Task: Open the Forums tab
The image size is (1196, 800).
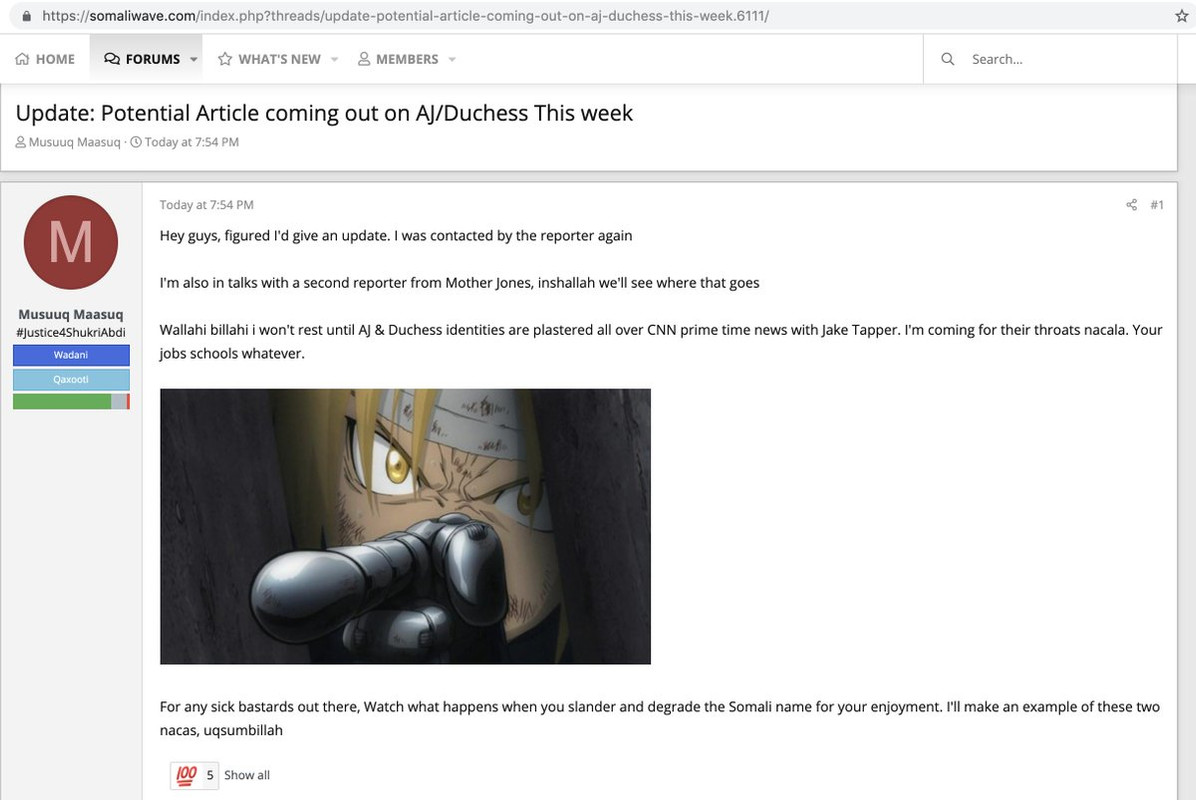Action: click(143, 59)
